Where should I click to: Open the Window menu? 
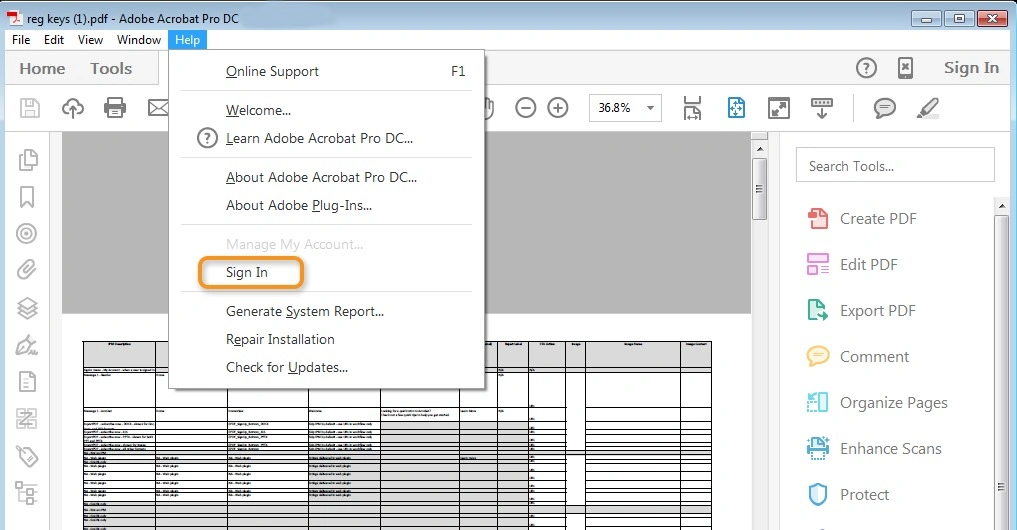(x=139, y=40)
